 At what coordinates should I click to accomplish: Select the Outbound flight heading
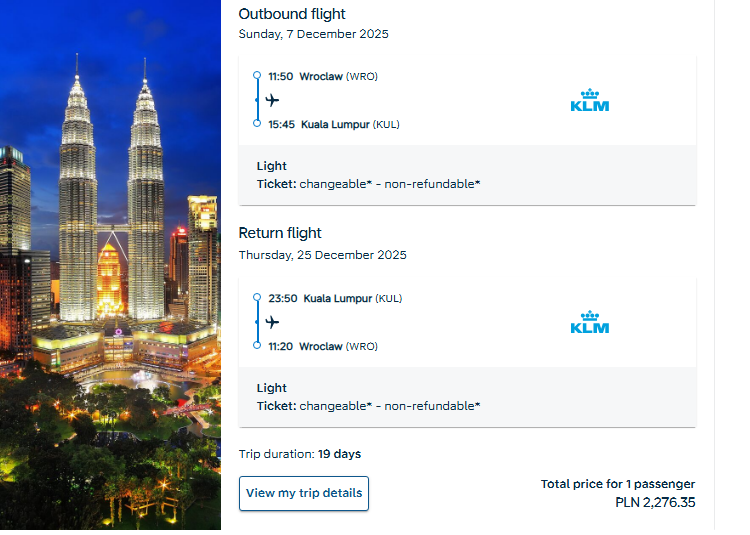(x=292, y=14)
